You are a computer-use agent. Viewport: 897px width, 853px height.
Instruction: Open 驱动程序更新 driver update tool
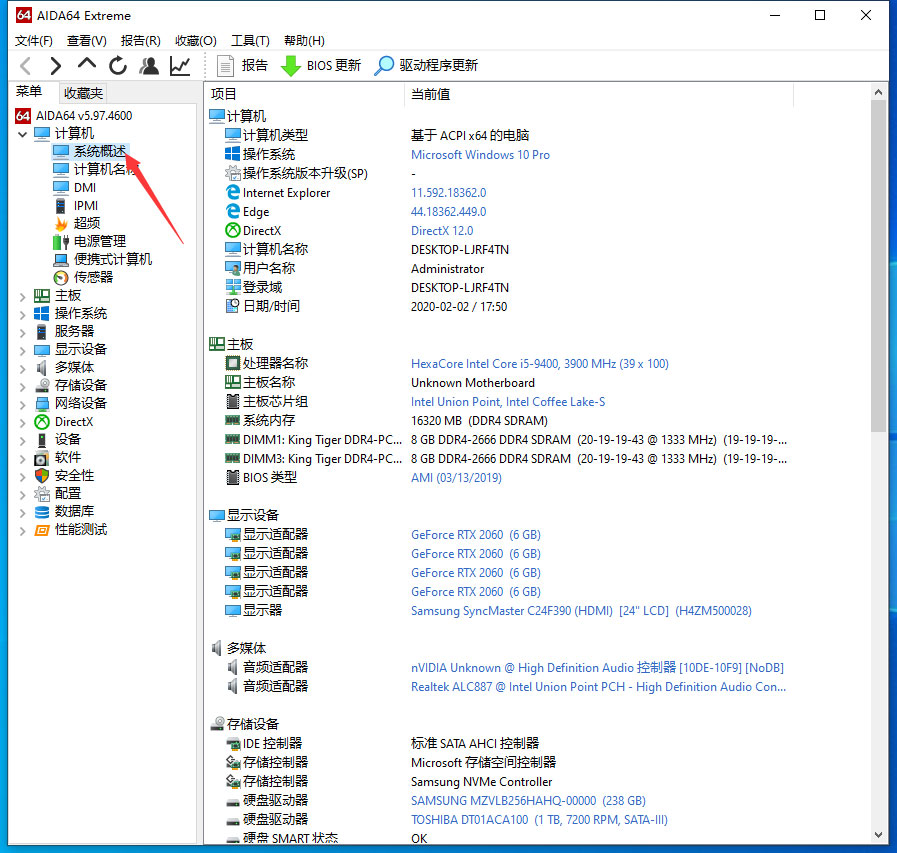(426, 66)
